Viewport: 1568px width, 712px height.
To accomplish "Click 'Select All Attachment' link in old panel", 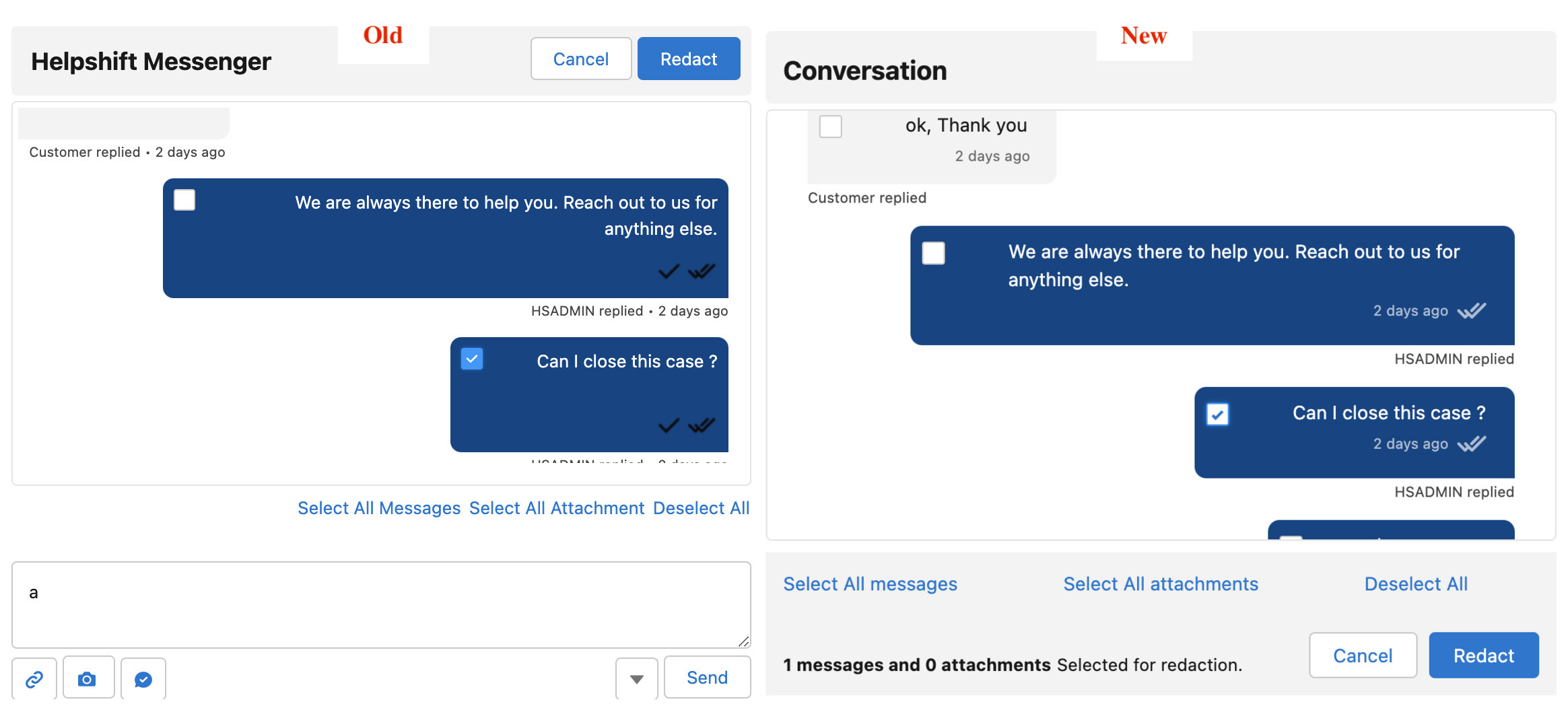I will pyautogui.click(x=557, y=508).
